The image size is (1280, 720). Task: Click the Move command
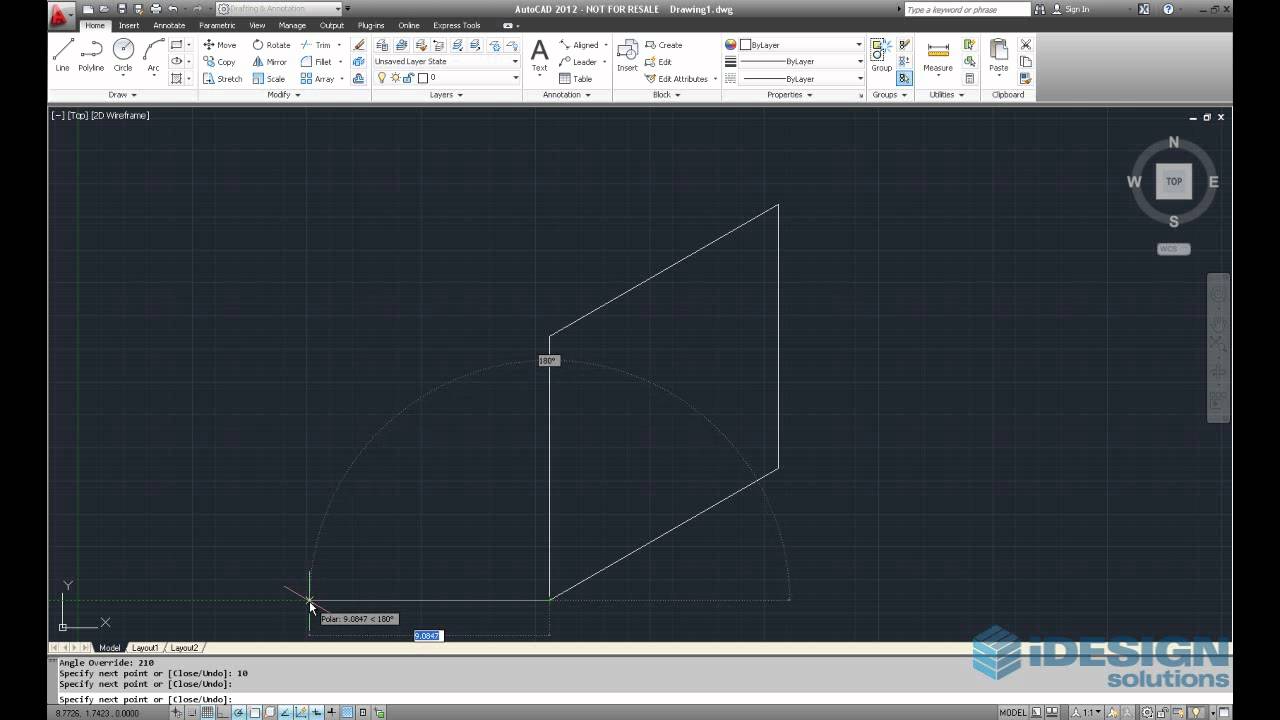[x=220, y=45]
